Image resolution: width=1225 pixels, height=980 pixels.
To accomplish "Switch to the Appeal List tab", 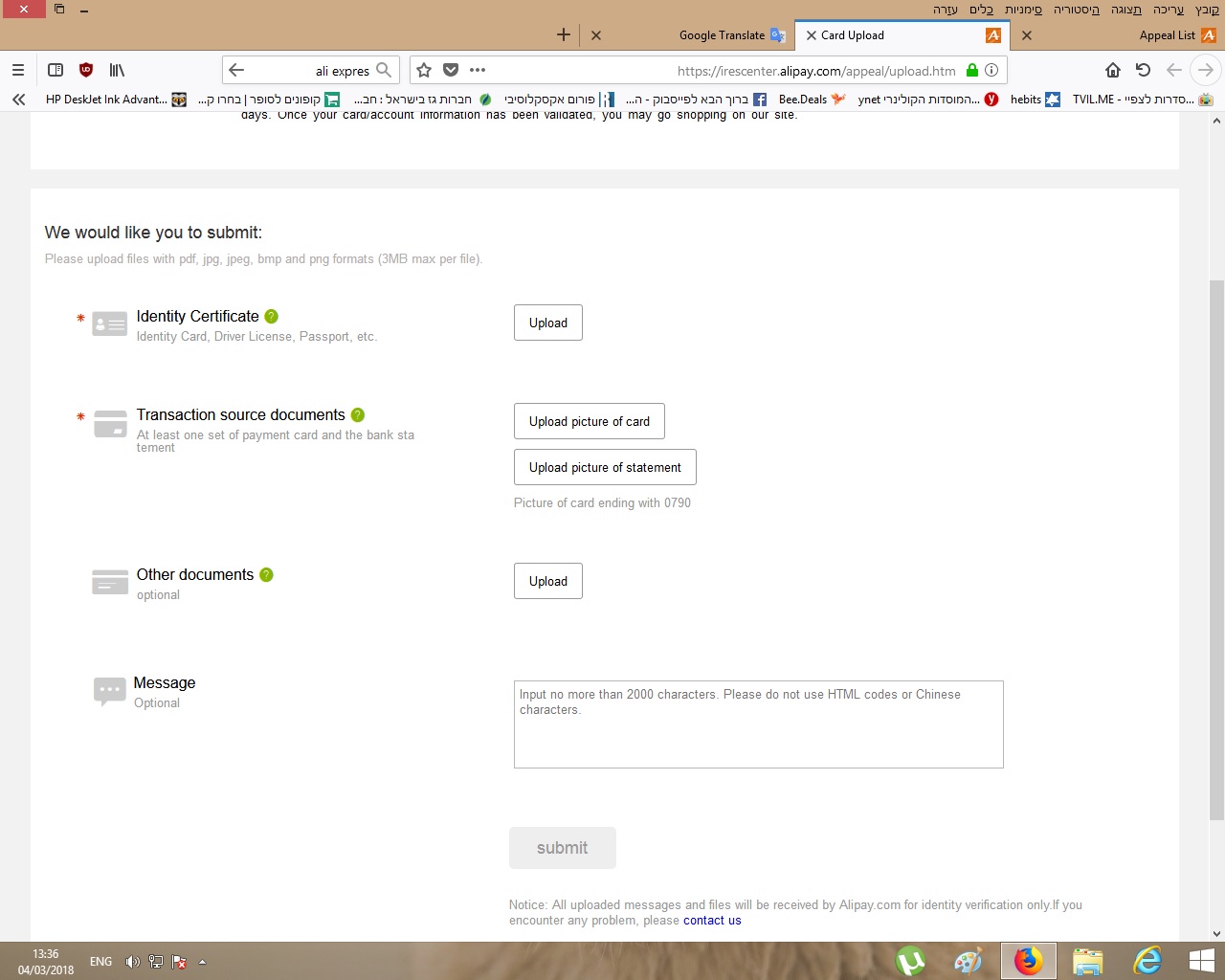I will 1166,35.
